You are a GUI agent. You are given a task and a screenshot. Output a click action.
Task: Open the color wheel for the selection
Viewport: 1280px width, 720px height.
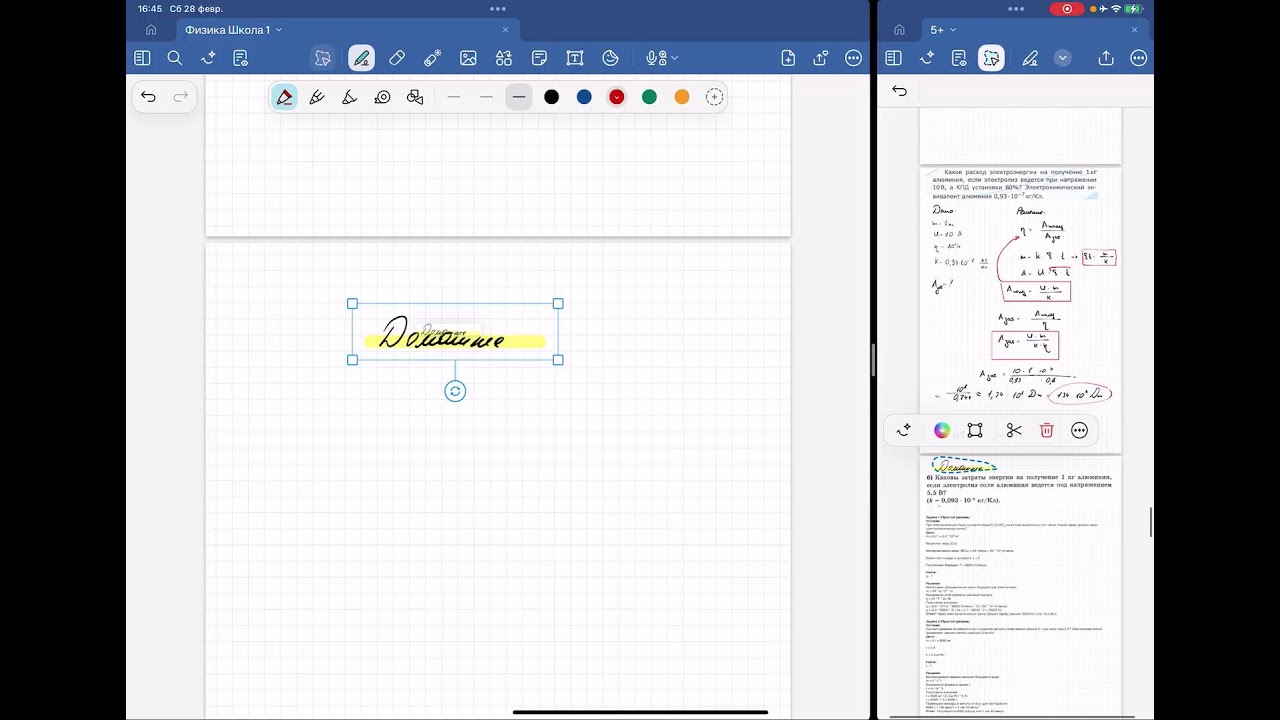click(x=942, y=430)
